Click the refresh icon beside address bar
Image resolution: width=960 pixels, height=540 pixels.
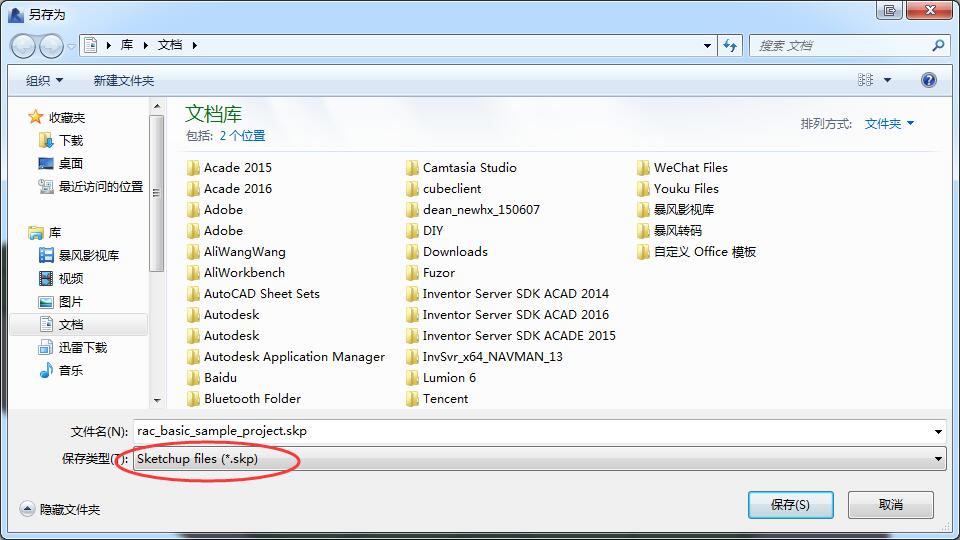tap(730, 45)
